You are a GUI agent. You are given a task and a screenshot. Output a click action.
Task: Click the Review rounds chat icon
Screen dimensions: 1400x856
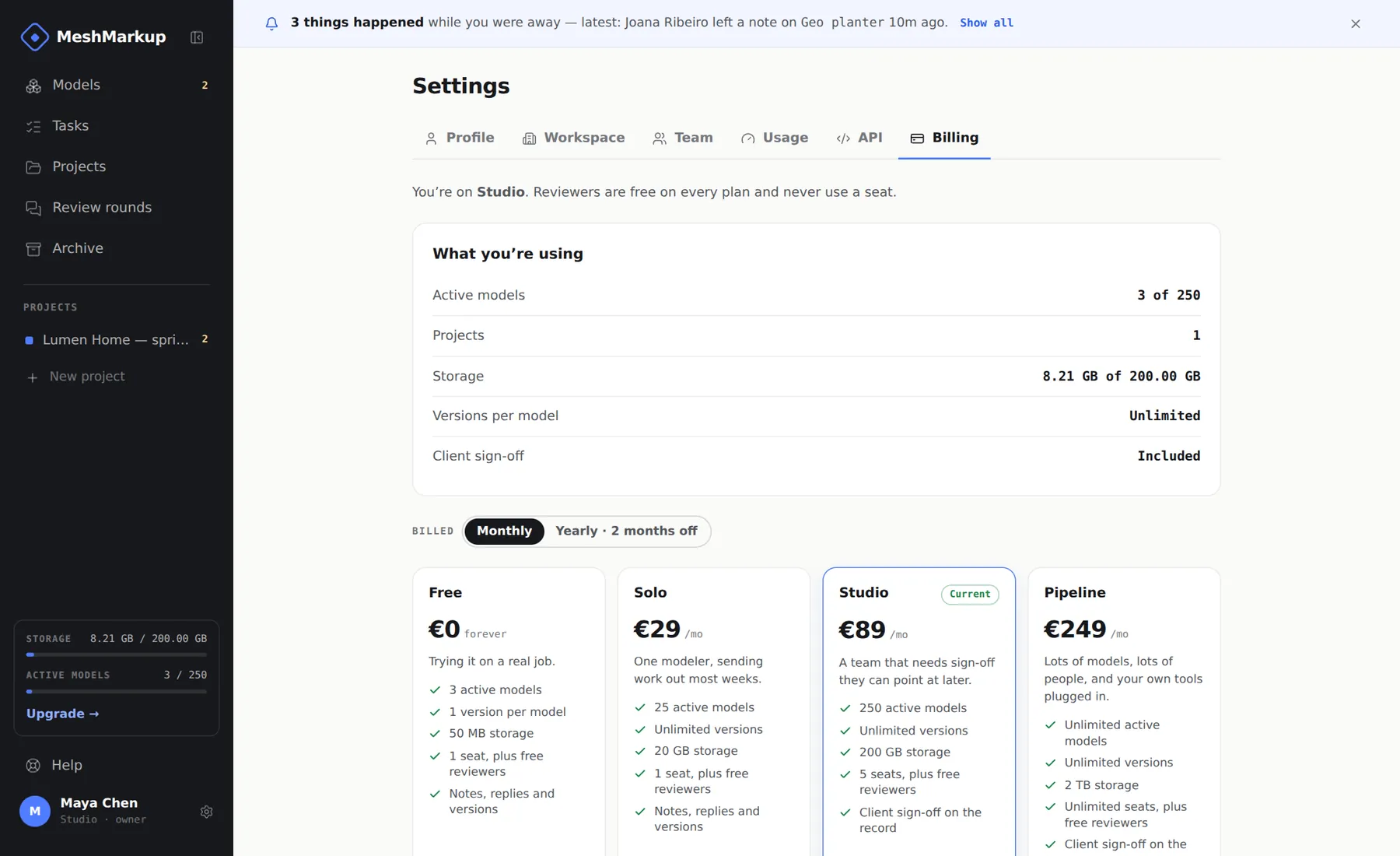pos(33,208)
